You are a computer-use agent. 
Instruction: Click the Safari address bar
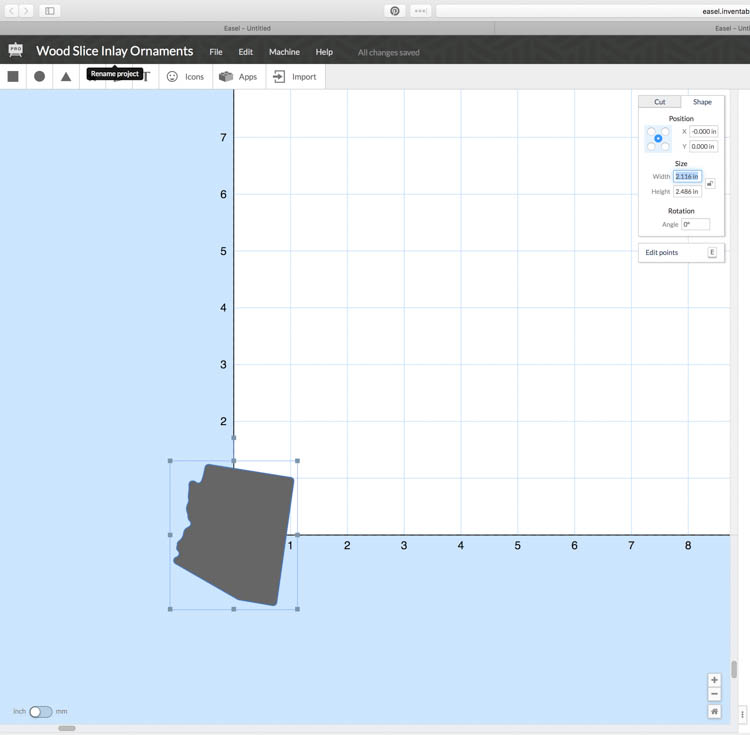point(593,11)
